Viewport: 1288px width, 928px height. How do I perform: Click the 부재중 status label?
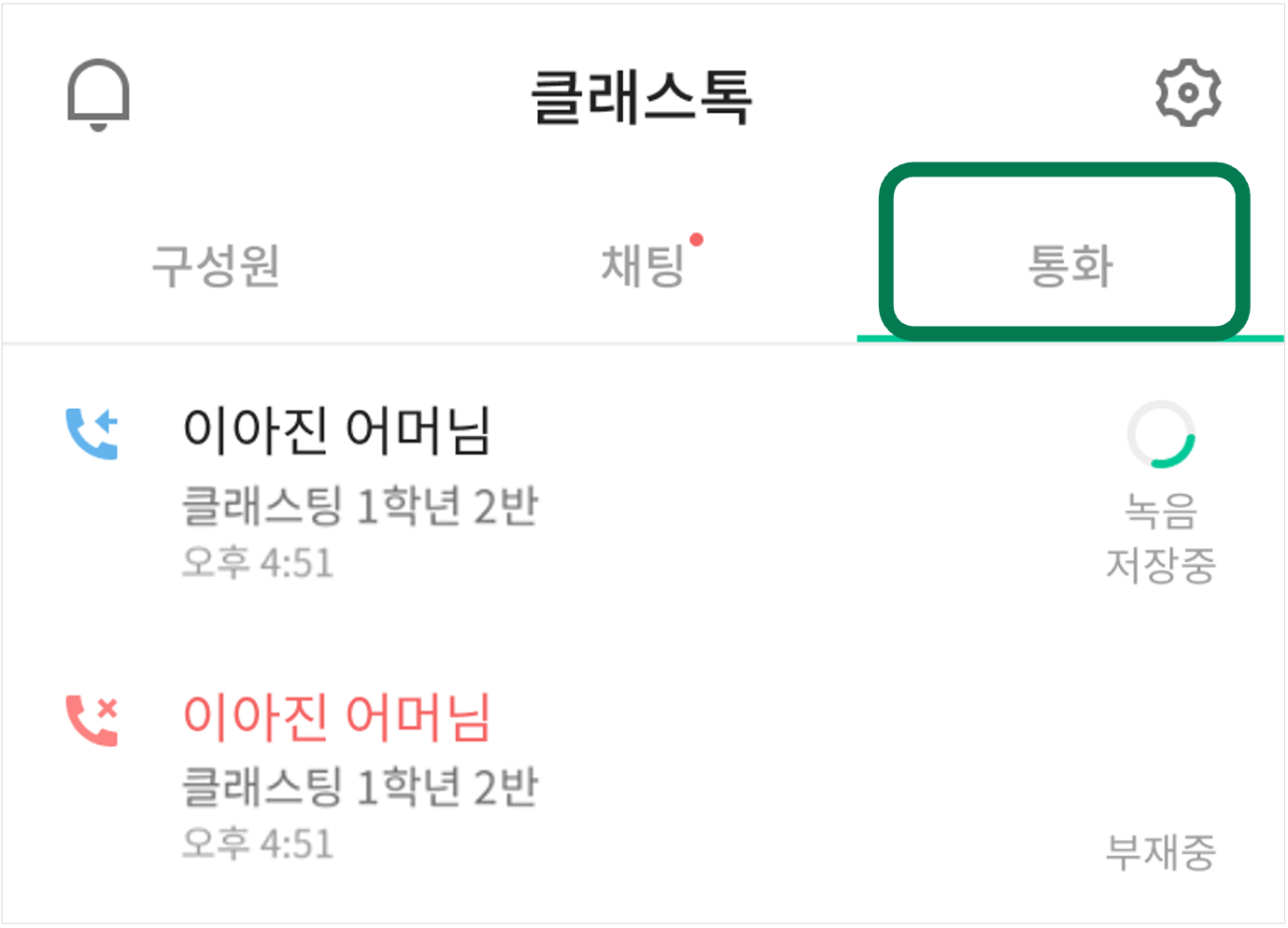click(1161, 851)
